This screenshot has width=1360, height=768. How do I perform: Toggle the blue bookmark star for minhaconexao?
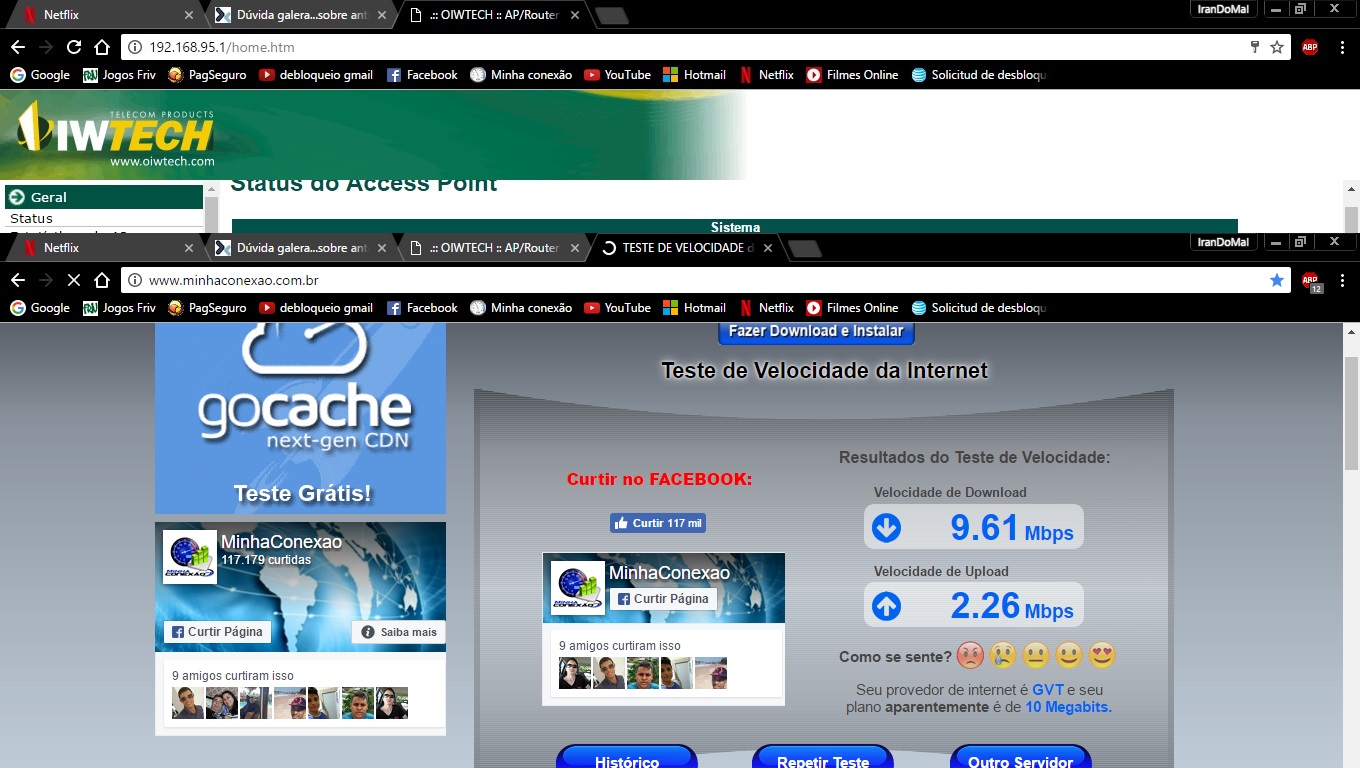[x=1277, y=280]
